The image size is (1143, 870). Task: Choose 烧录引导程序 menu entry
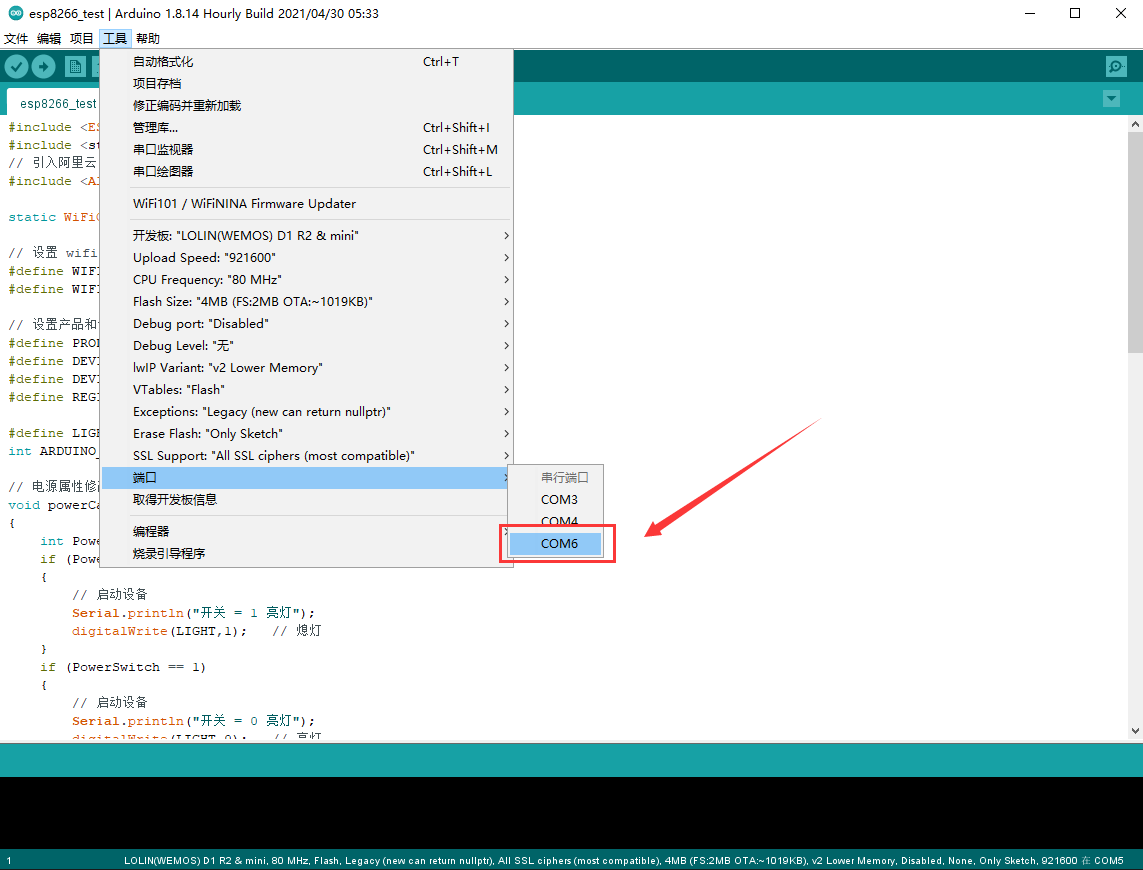[305, 554]
